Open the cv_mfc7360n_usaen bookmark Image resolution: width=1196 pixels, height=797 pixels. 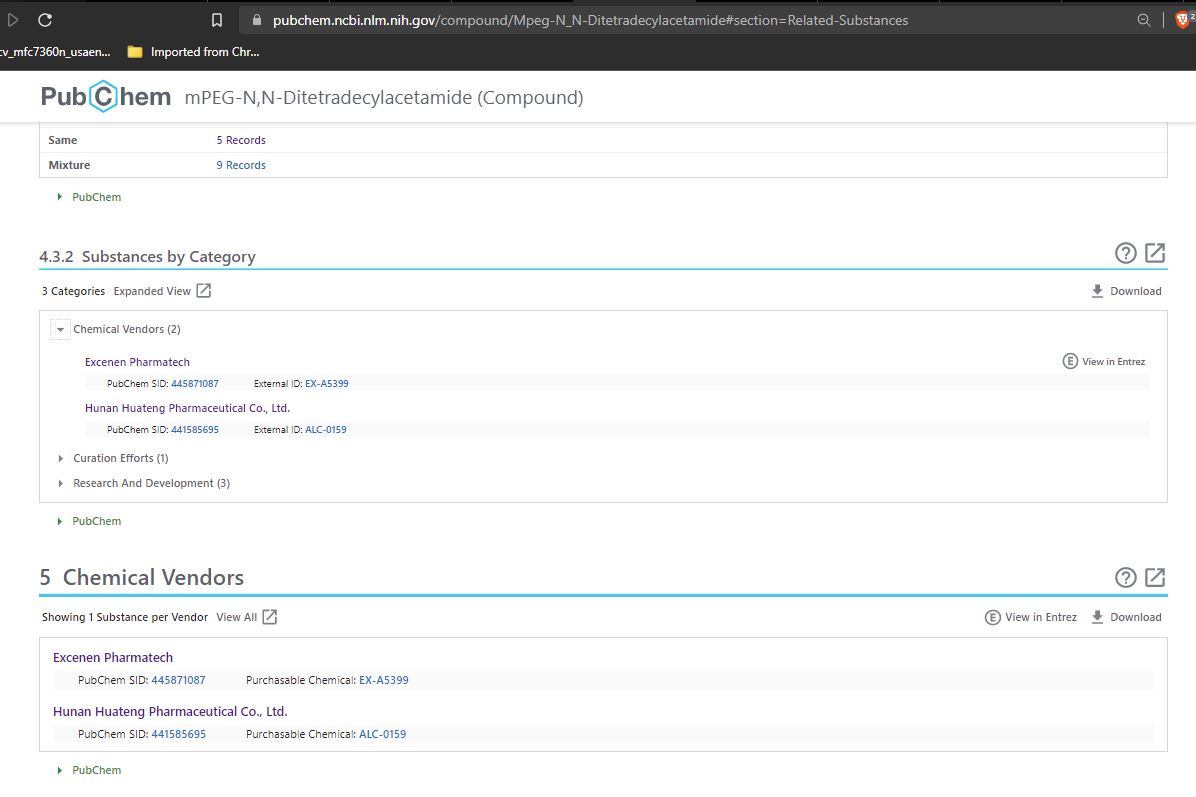pyautogui.click(x=55, y=52)
